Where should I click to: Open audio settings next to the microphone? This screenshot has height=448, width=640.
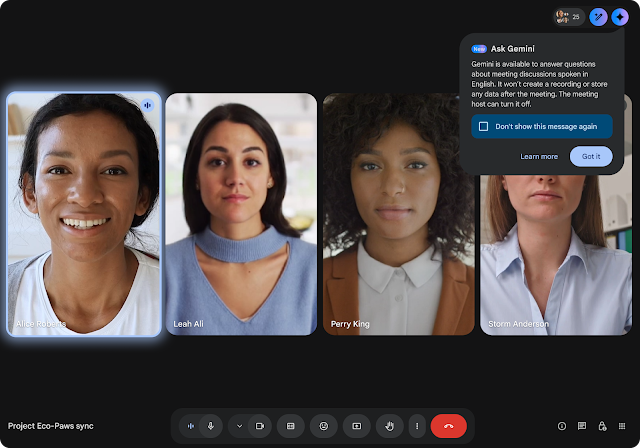coord(190,426)
